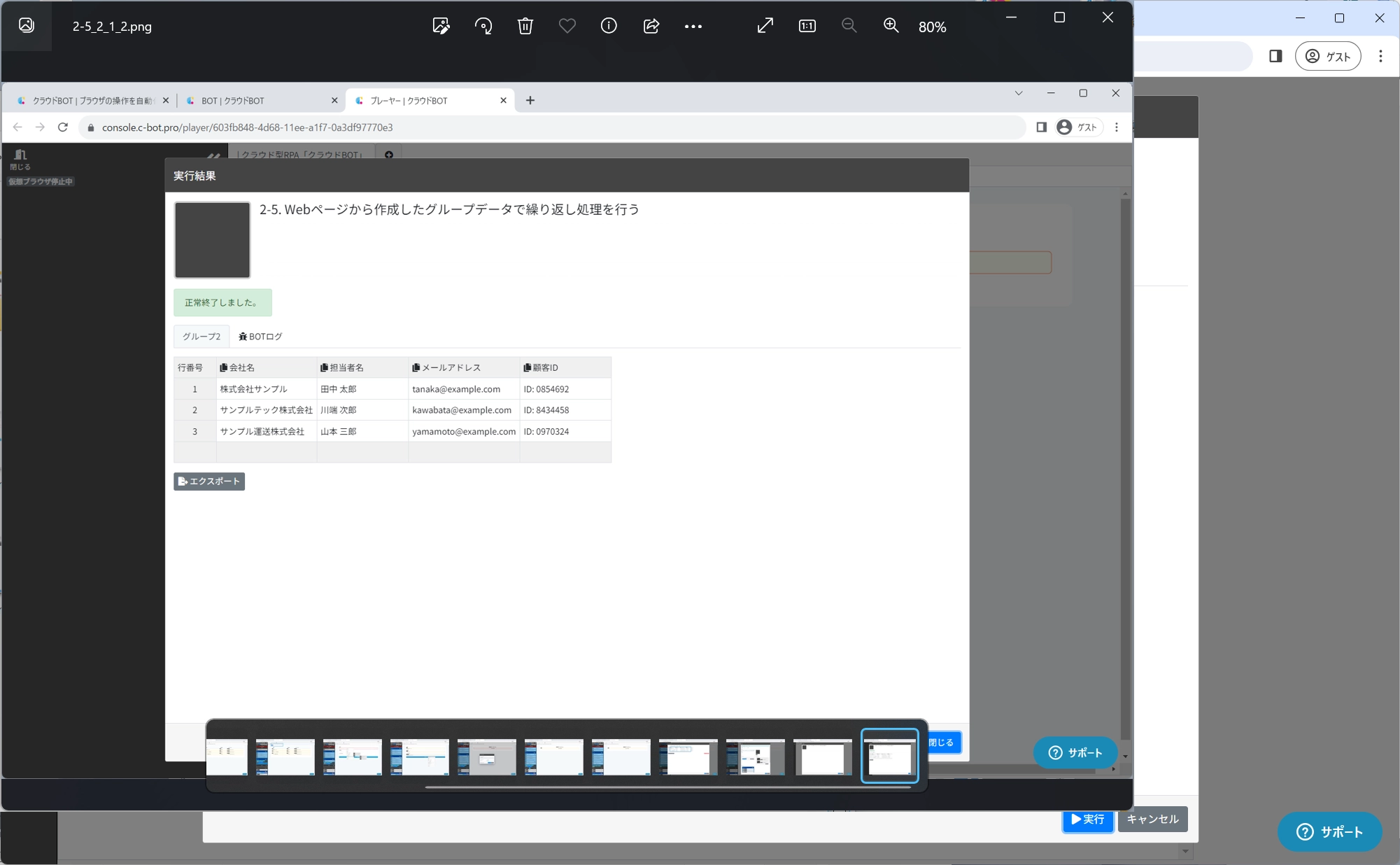The image size is (1400, 865).
Task: Toggle actual size 1:1 view
Action: tap(807, 26)
